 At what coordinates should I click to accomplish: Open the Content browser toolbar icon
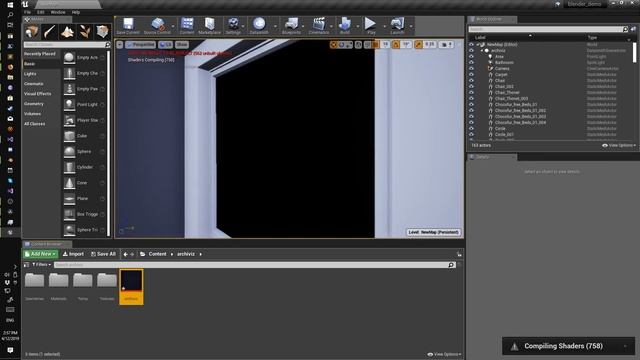point(187,24)
